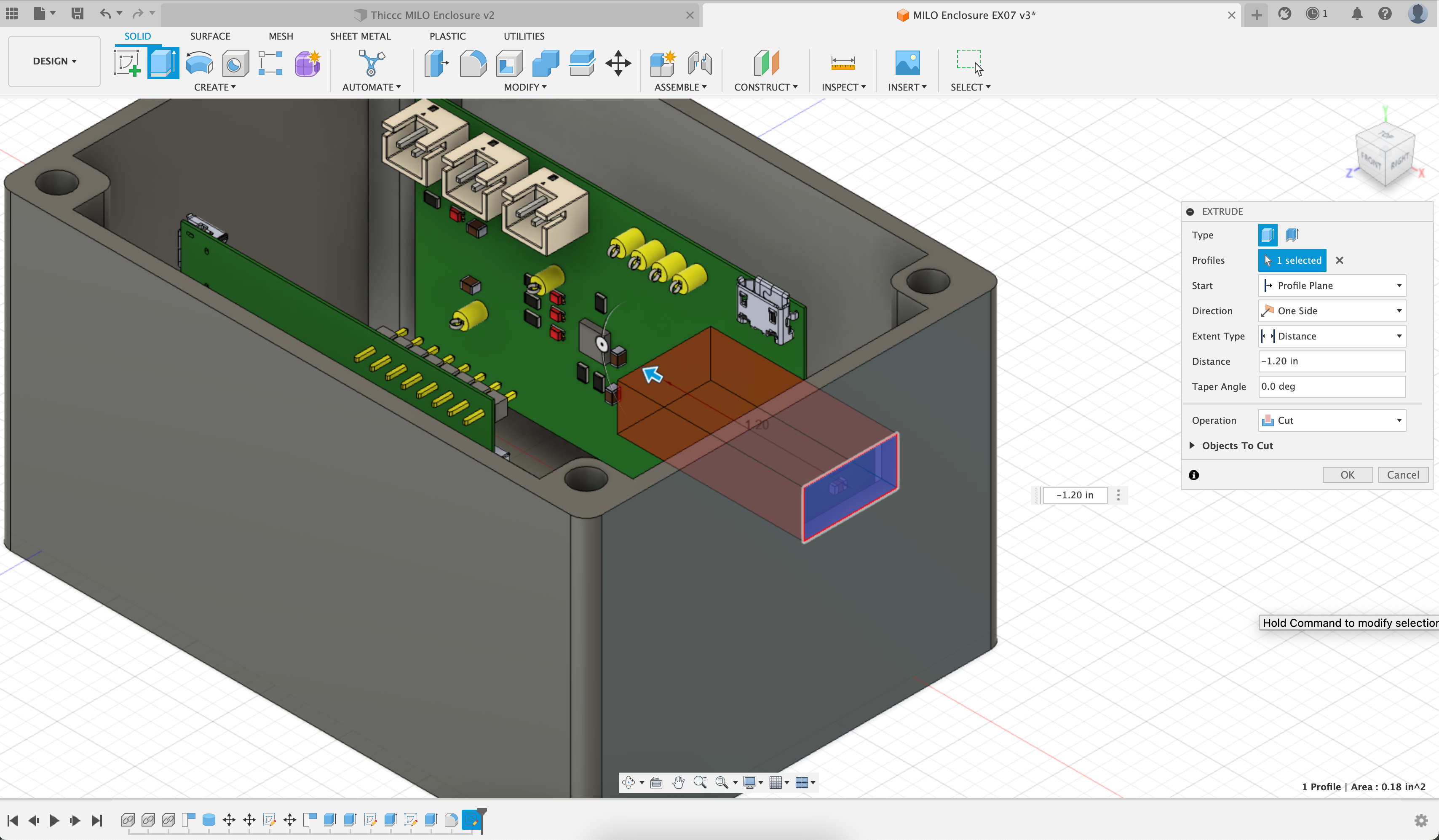The width and height of the screenshot is (1439, 840).
Task: Open the Operation Cut dropdown
Action: (x=1332, y=420)
